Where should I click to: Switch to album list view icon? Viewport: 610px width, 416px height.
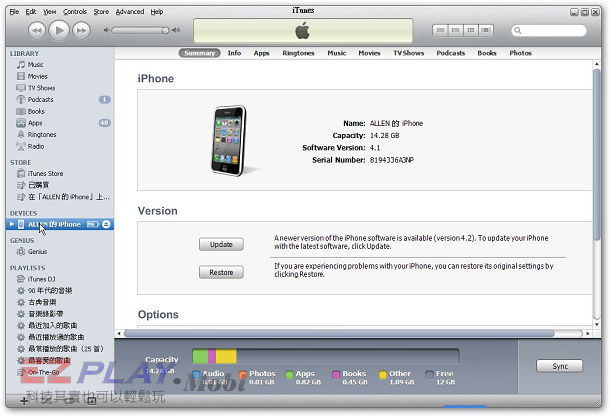[x=455, y=30]
